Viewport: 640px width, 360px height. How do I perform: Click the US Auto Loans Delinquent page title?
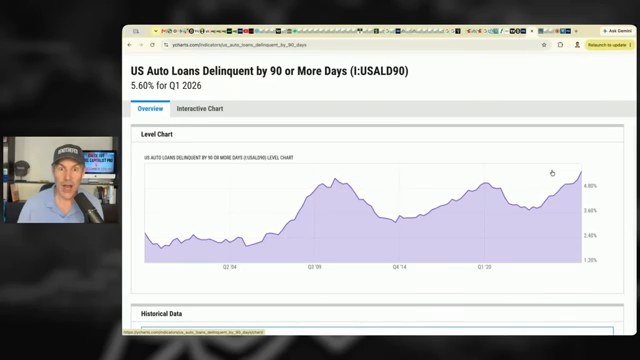pos(269,71)
